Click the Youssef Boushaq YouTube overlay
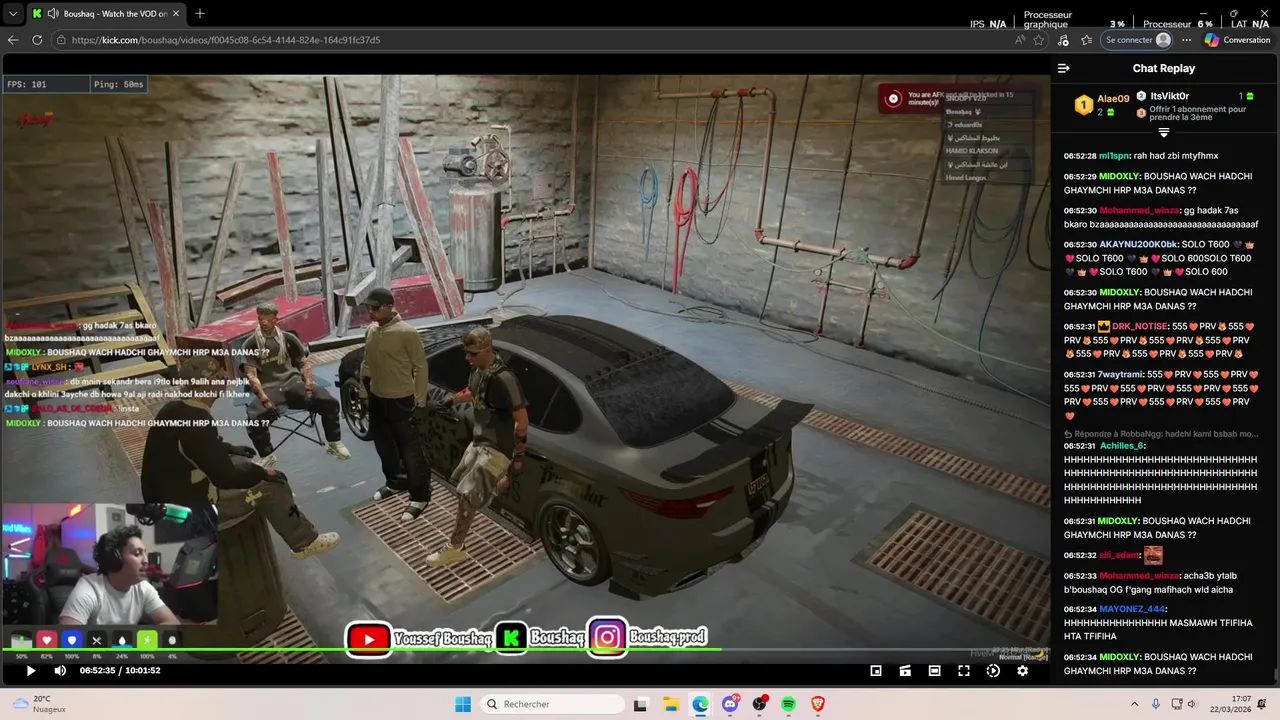This screenshot has height=720, width=1280. [419, 638]
